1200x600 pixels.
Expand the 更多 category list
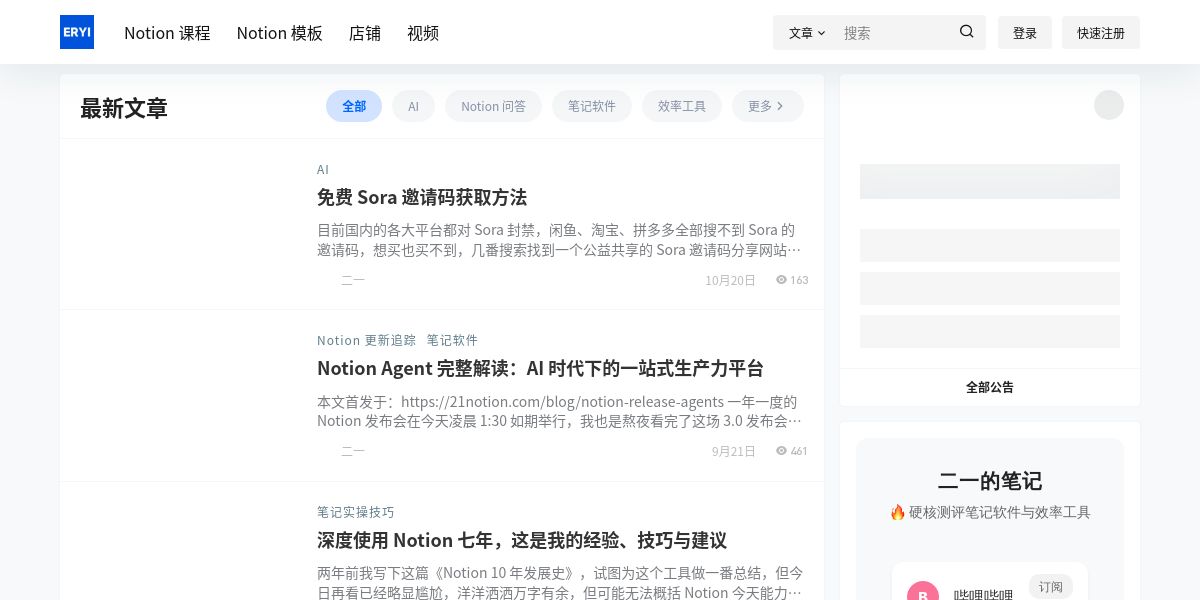coord(767,106)
